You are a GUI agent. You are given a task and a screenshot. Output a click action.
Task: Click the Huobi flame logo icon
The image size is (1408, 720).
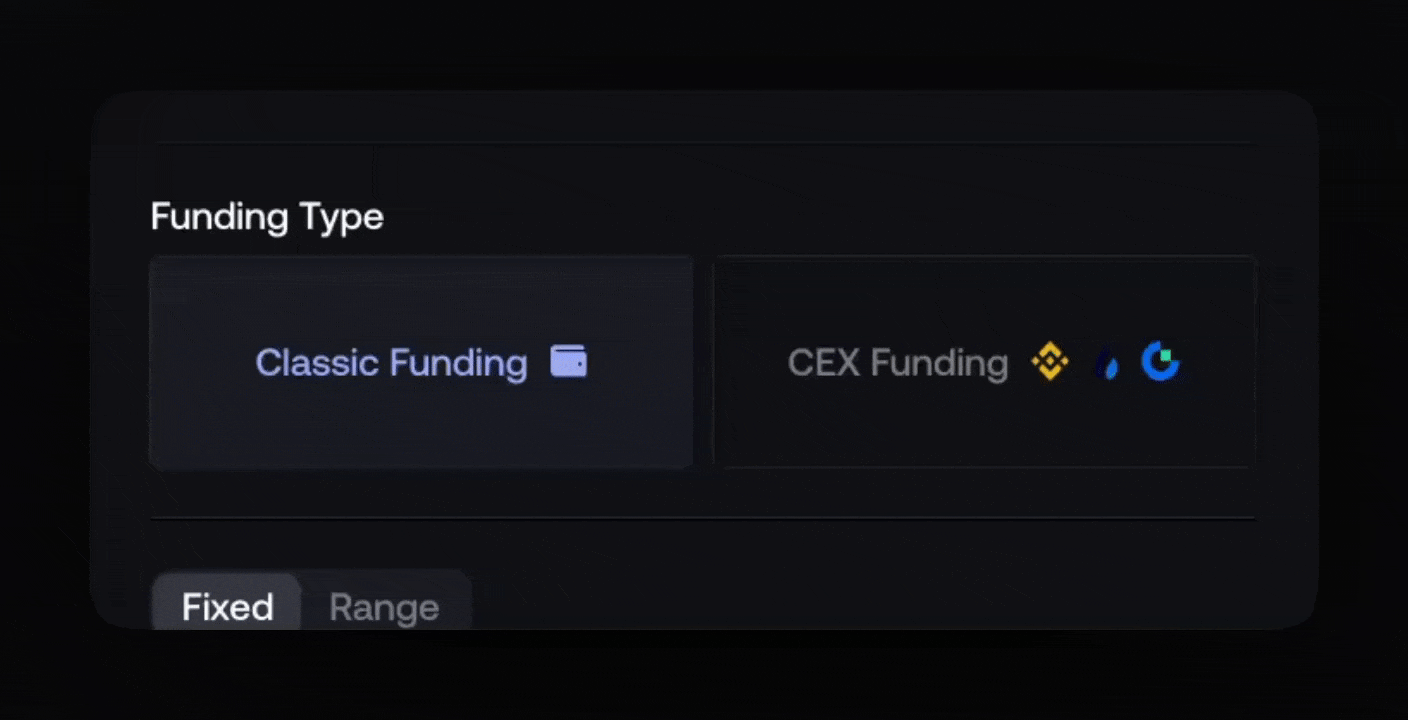click(x=1107, y=363)
